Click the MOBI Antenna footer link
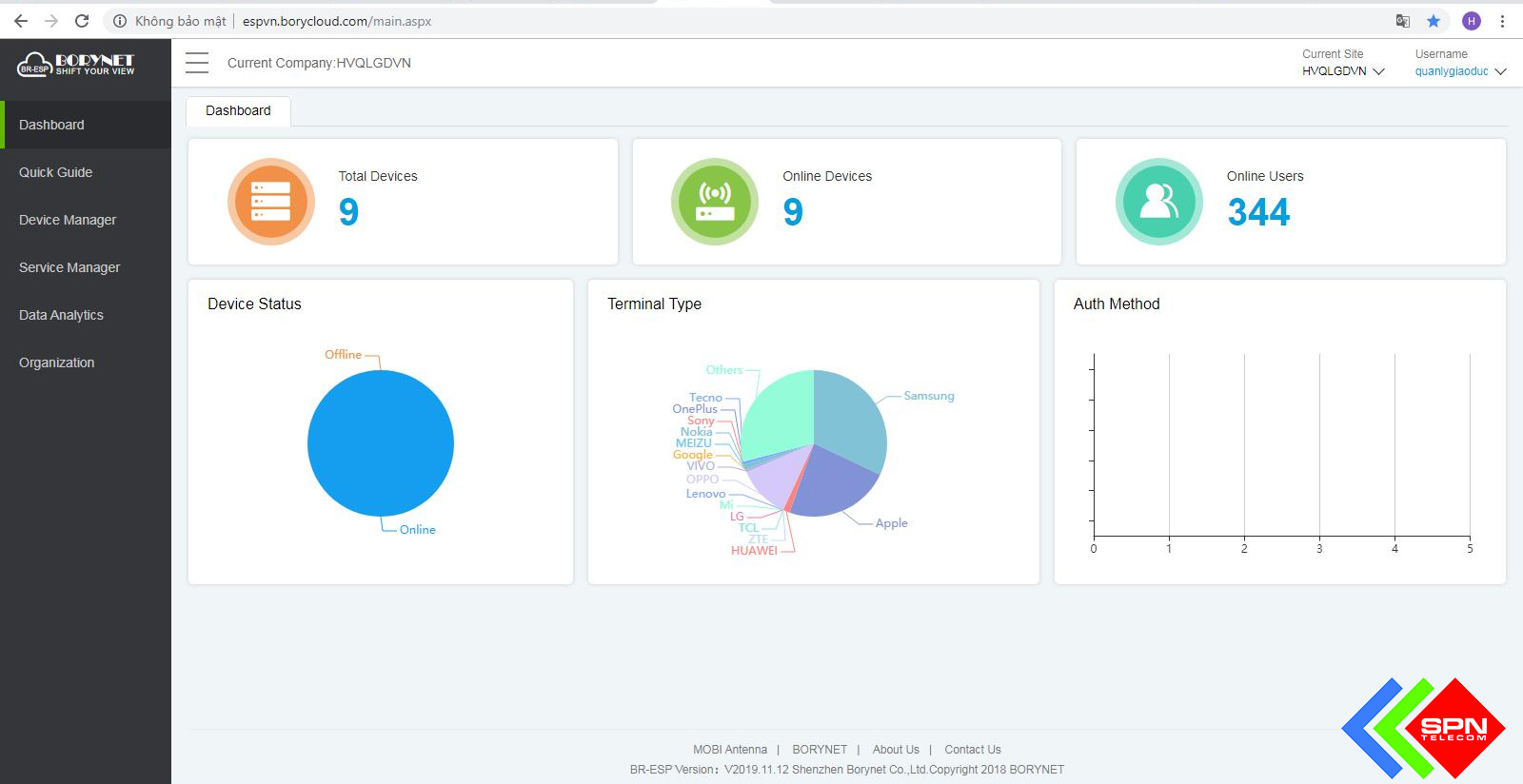1523x784 pixels. click(x=729, y=750)
